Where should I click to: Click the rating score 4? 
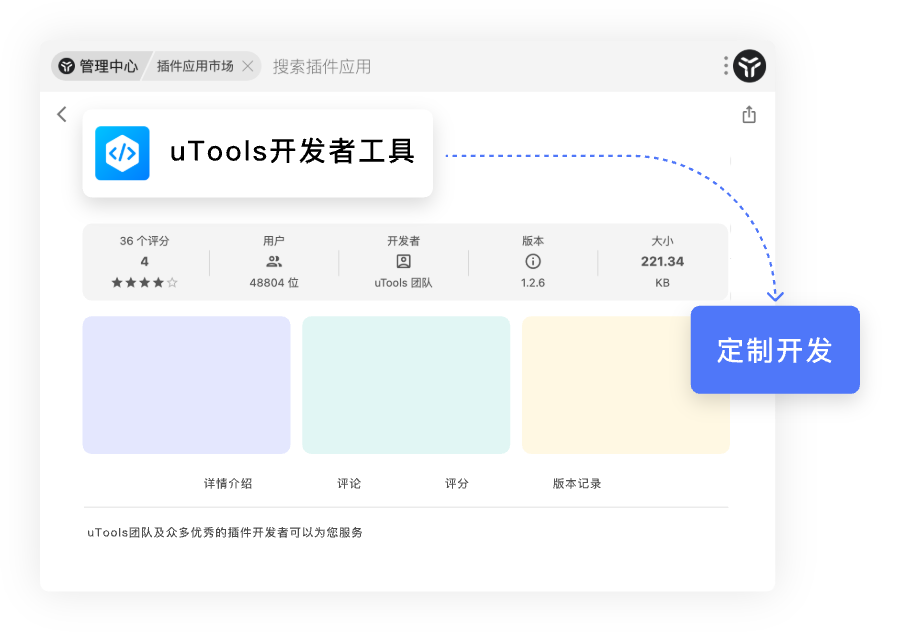coord(145,262)
